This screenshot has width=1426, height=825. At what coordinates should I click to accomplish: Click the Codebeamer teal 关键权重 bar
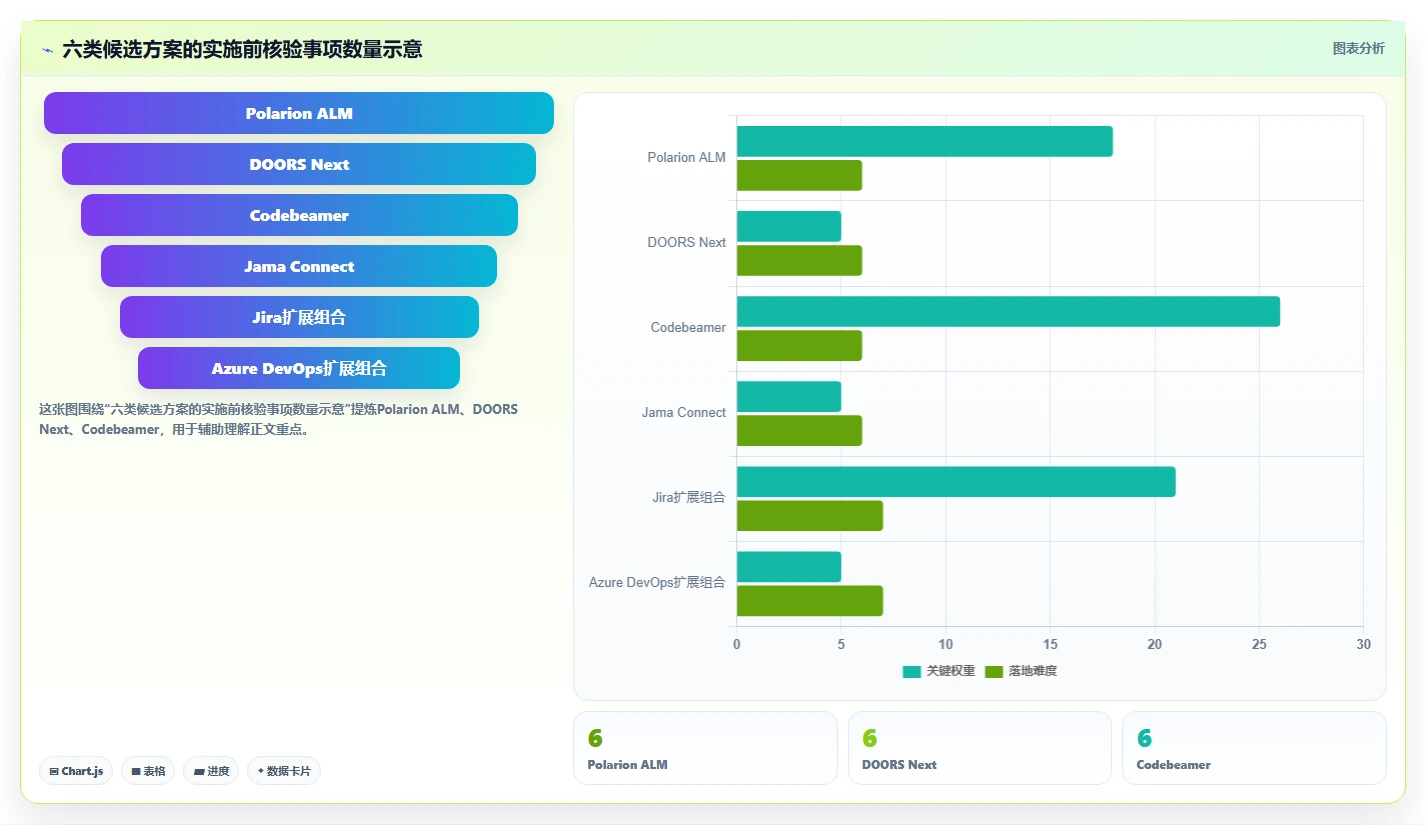[1008, 311]
